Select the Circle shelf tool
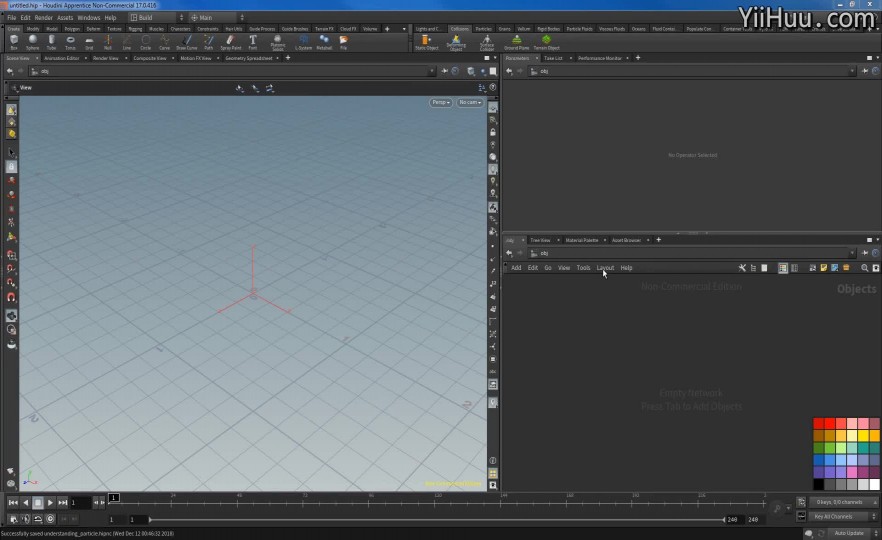 click(x=146, y=42)
